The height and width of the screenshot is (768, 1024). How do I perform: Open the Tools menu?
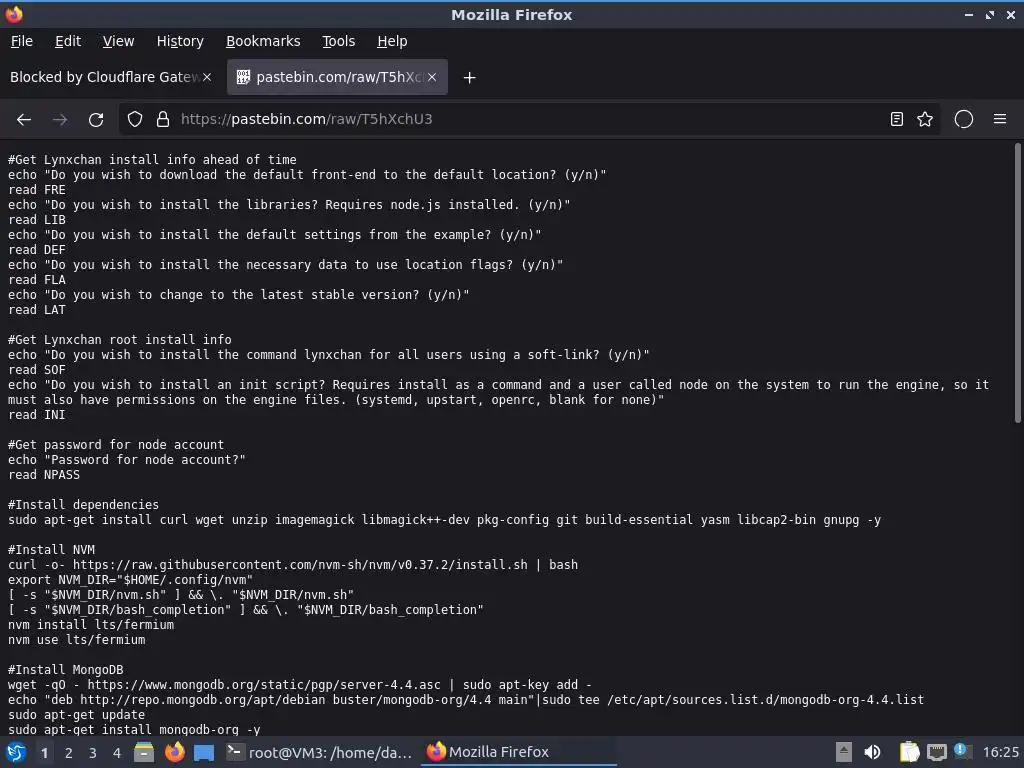click(338, 41)
